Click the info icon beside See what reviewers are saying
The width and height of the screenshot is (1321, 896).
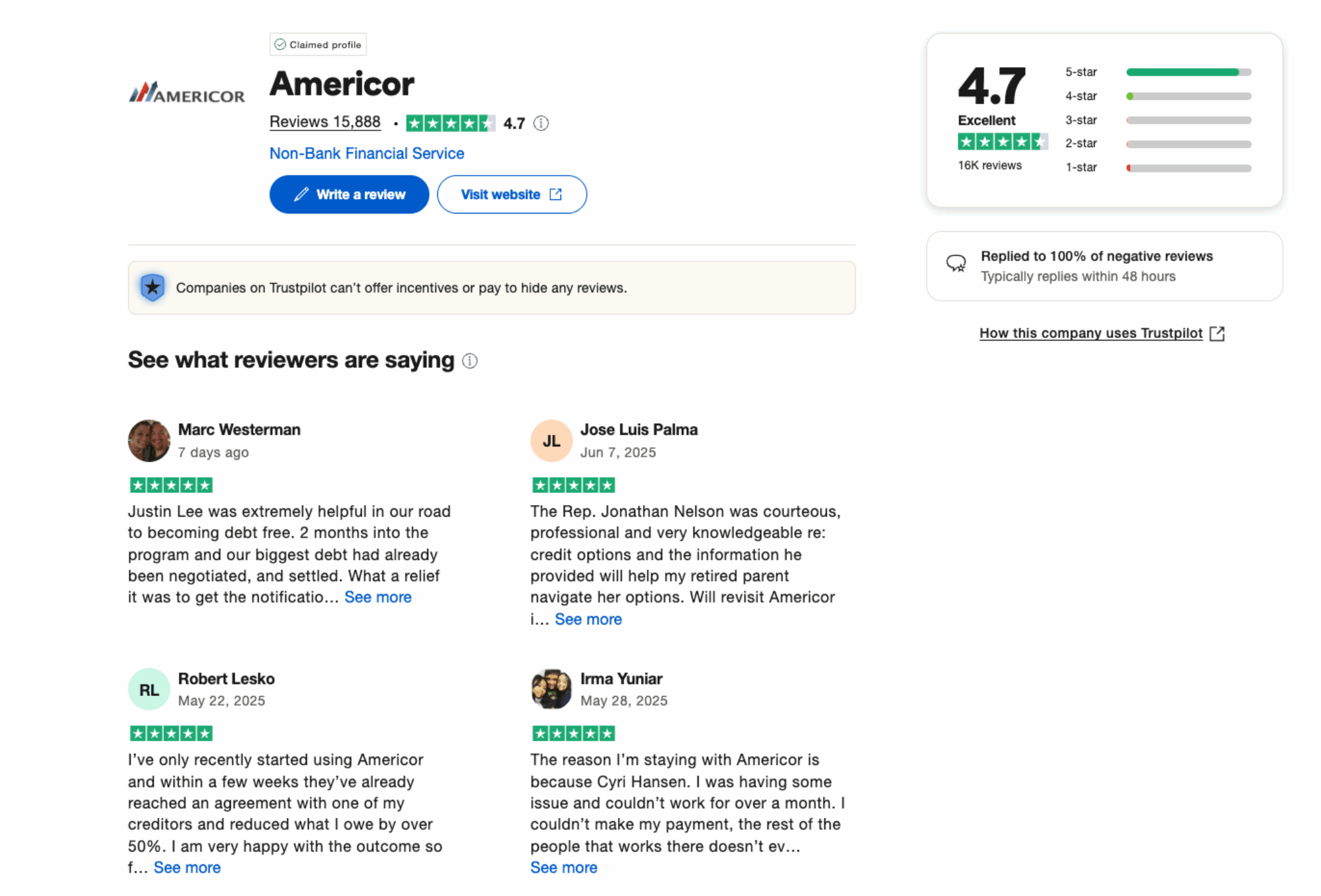470,361
